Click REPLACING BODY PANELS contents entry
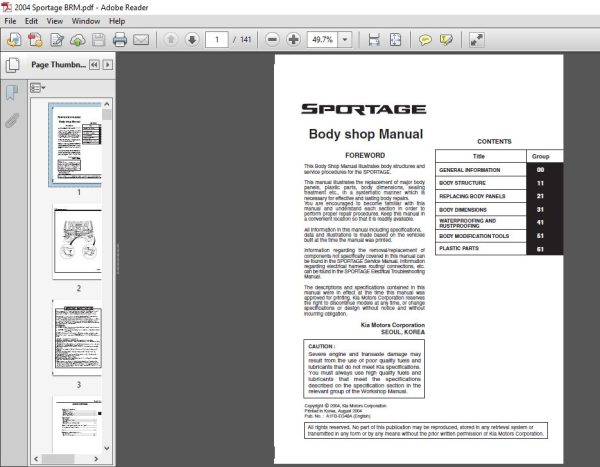 pyautogui.click(x=472, y=196)
